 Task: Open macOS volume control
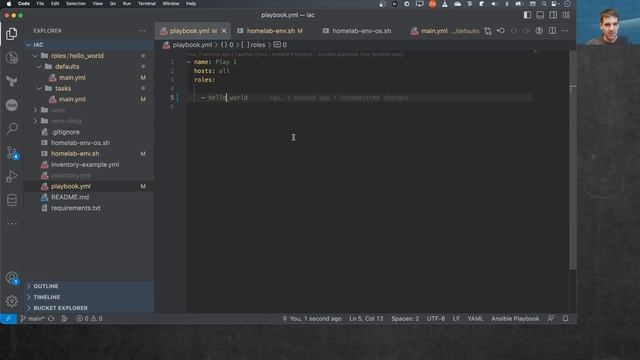click(x=494, y=4)
